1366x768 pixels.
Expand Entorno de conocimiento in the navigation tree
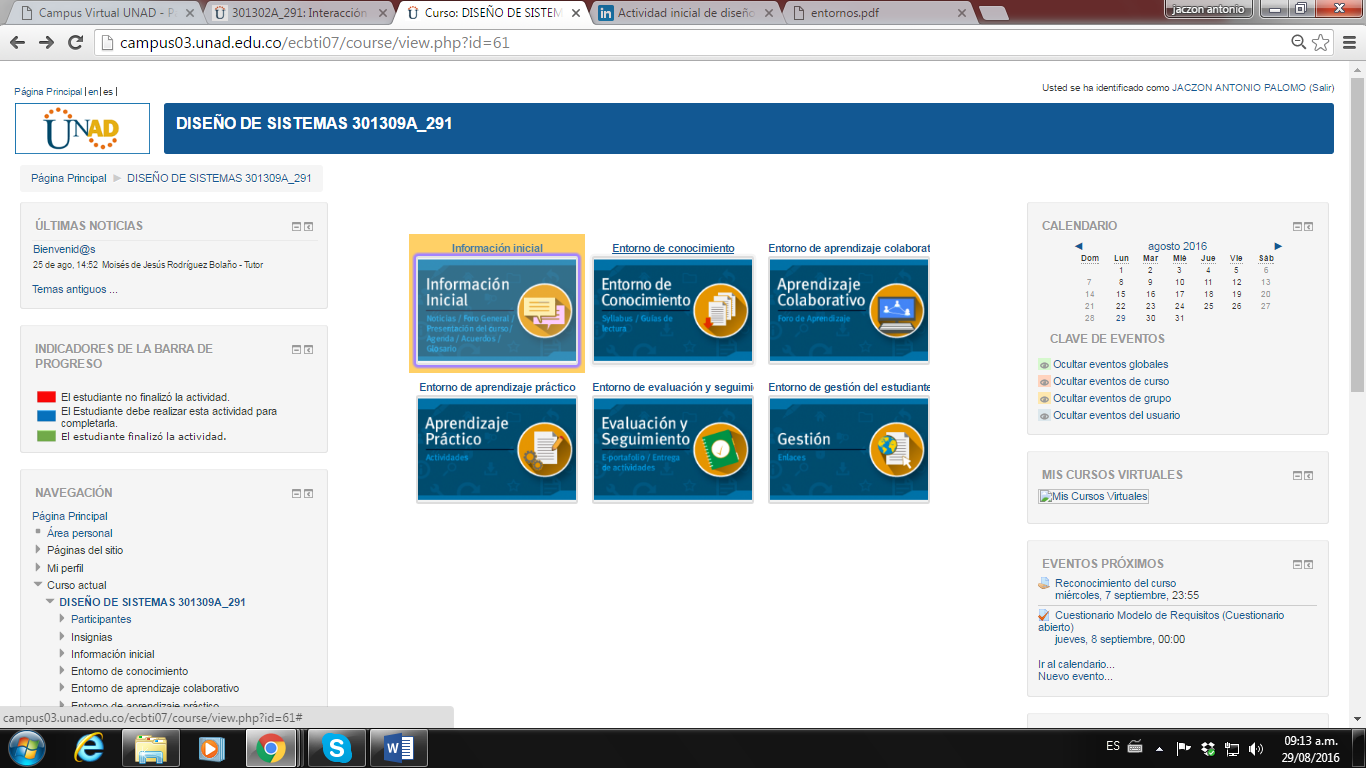(63, 672)
